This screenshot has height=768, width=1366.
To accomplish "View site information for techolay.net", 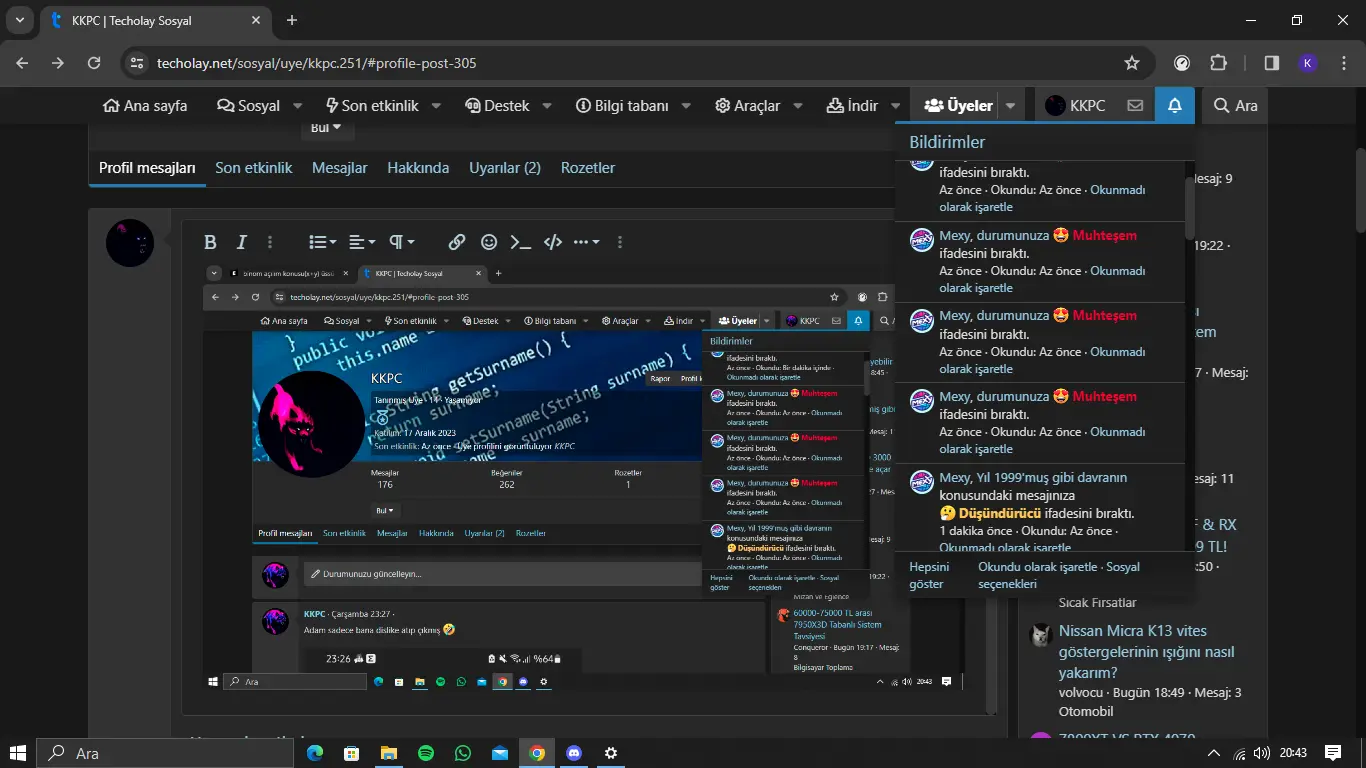I will click(138, 63).
